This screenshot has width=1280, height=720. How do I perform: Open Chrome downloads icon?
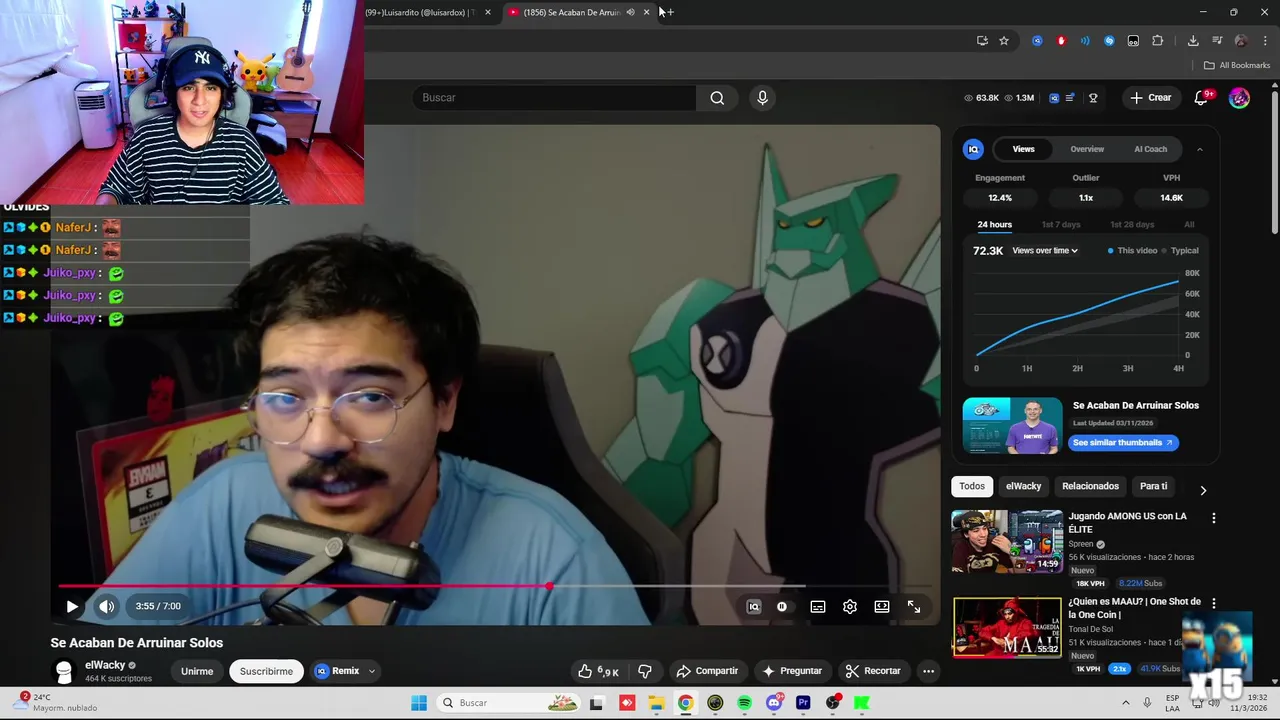coord(1193,41)
